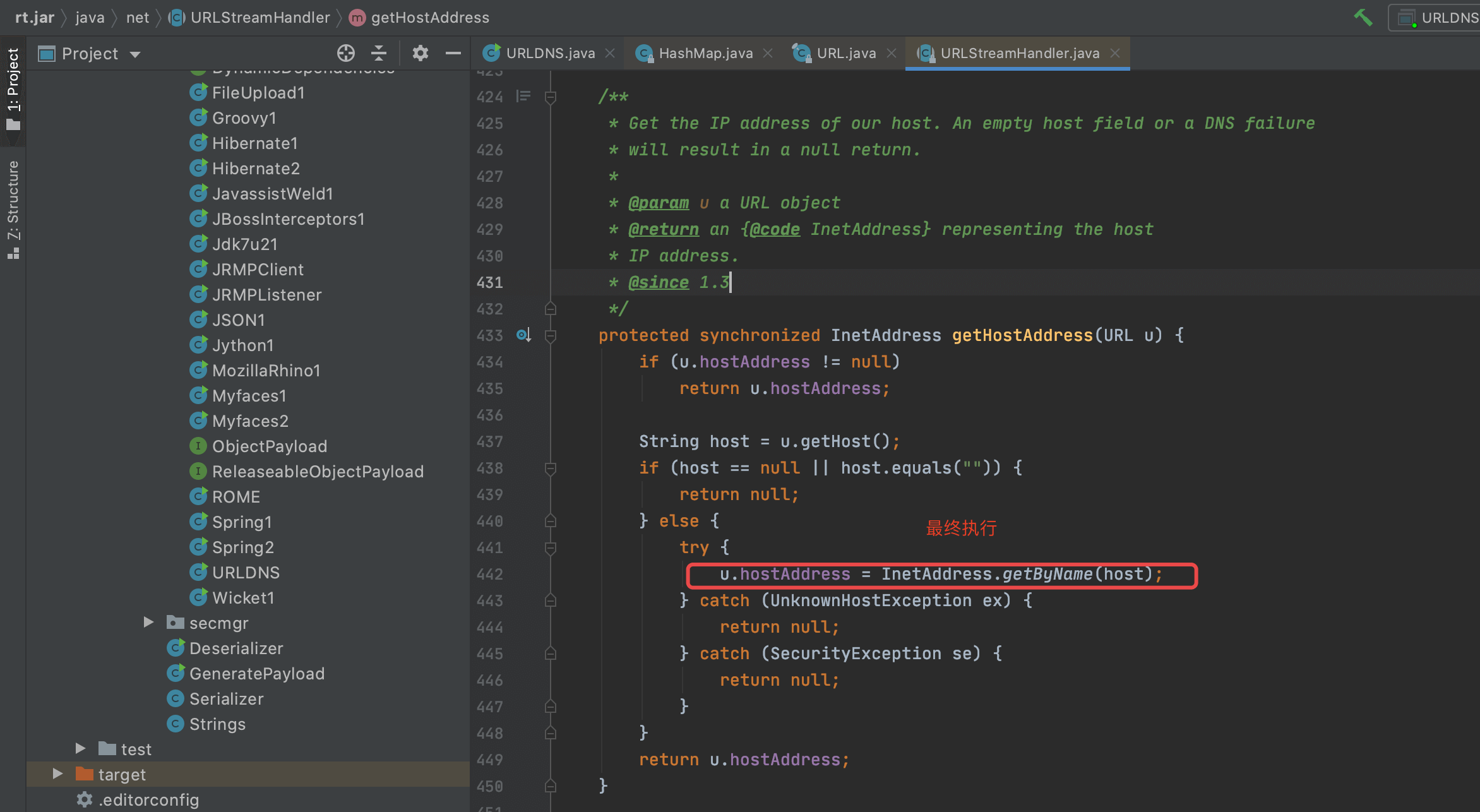Image resolution: width=1480 pixels, height=812 pixels.
Task: Click the Collapse All icon in Project panel
Action: (x=379, y=53)
